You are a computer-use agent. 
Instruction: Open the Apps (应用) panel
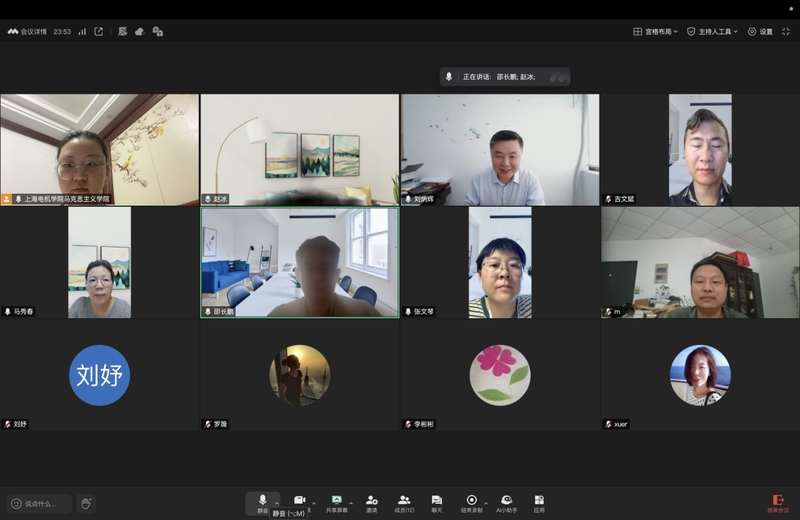[x=539, y=502]
